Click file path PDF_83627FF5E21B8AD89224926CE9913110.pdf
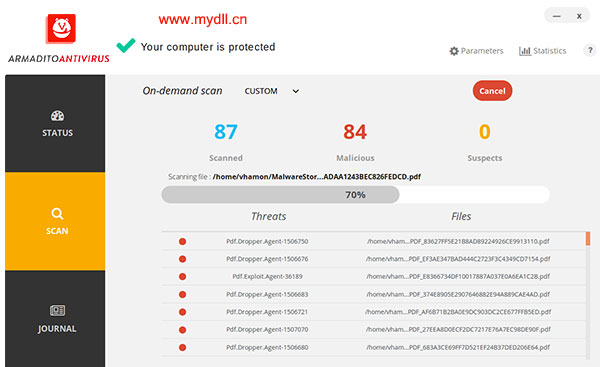This screenshot has width=600, height=367. [458, 241]
